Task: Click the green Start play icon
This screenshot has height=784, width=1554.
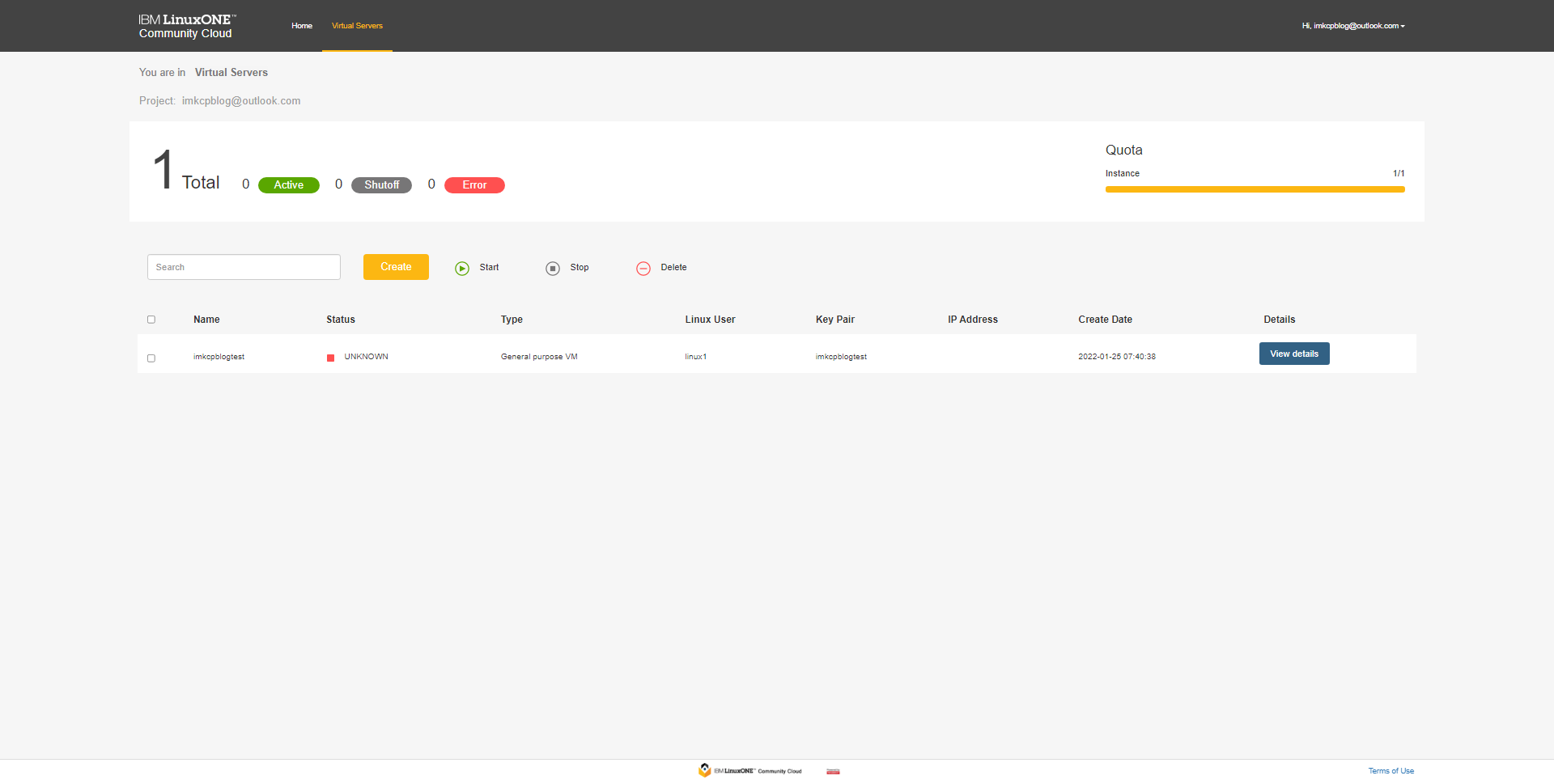Action: point(462,269)
